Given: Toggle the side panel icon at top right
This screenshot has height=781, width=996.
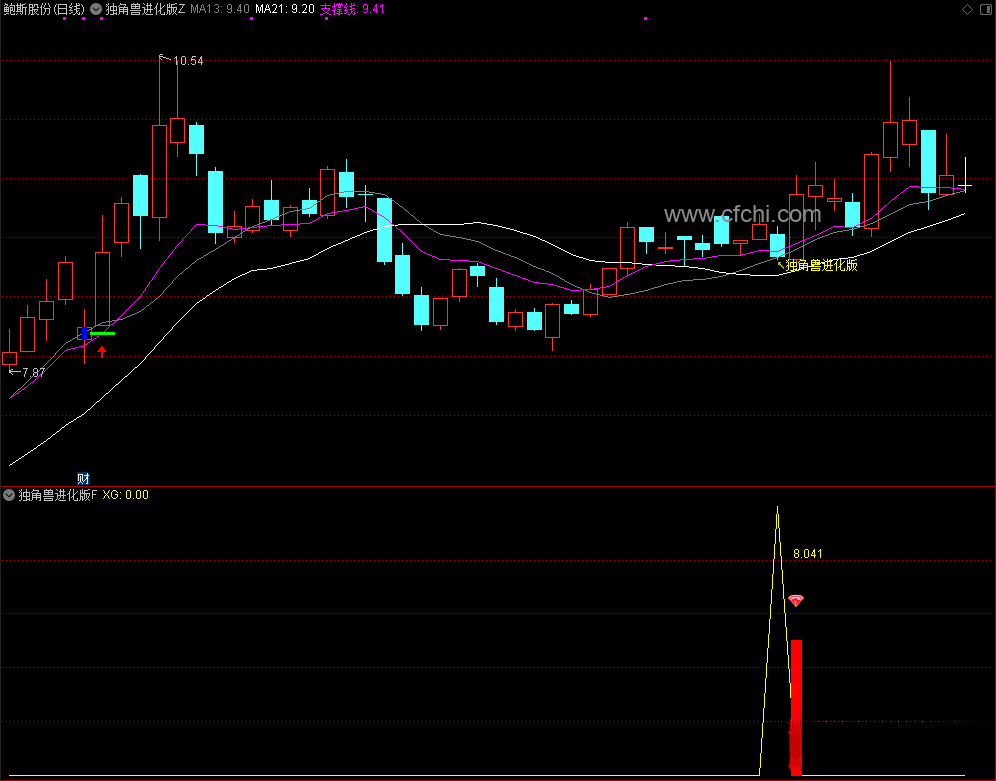Looking at the screenshot, I should 986,9.
